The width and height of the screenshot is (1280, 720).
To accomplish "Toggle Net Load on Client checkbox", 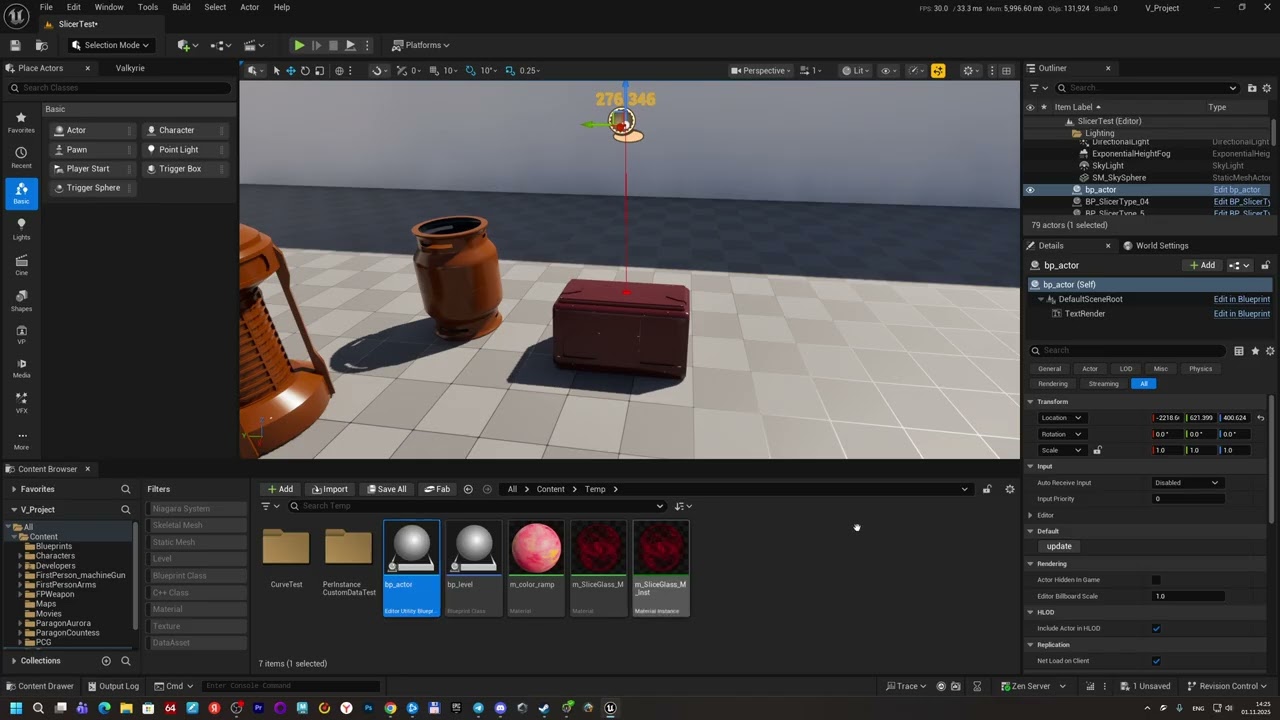I will [1156, 661].
